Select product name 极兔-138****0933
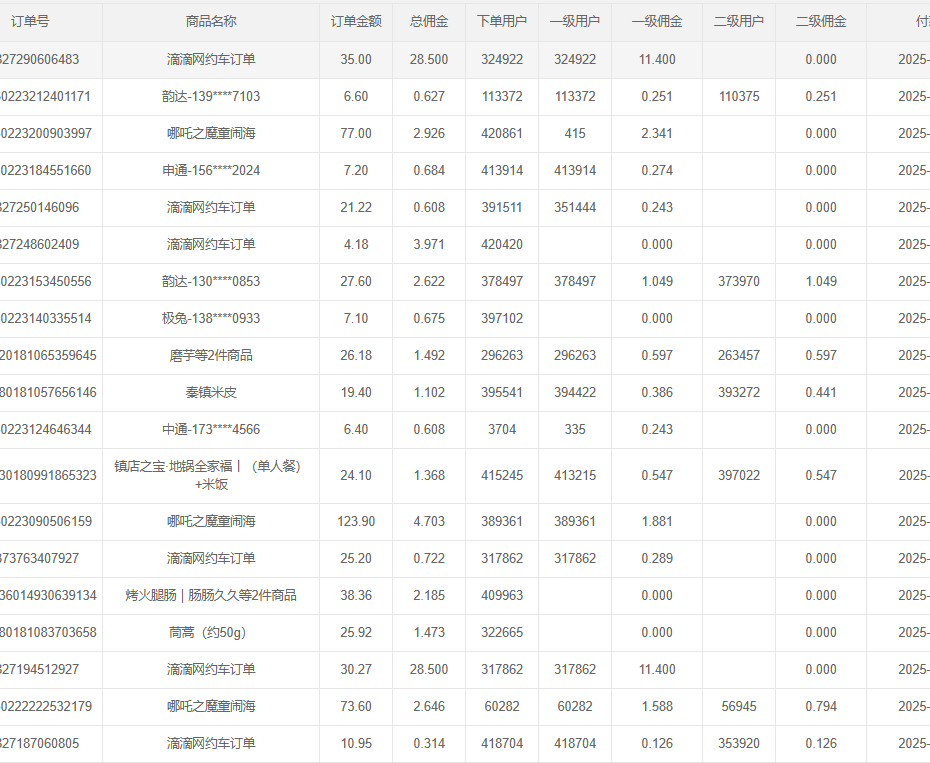 (211, 319)
